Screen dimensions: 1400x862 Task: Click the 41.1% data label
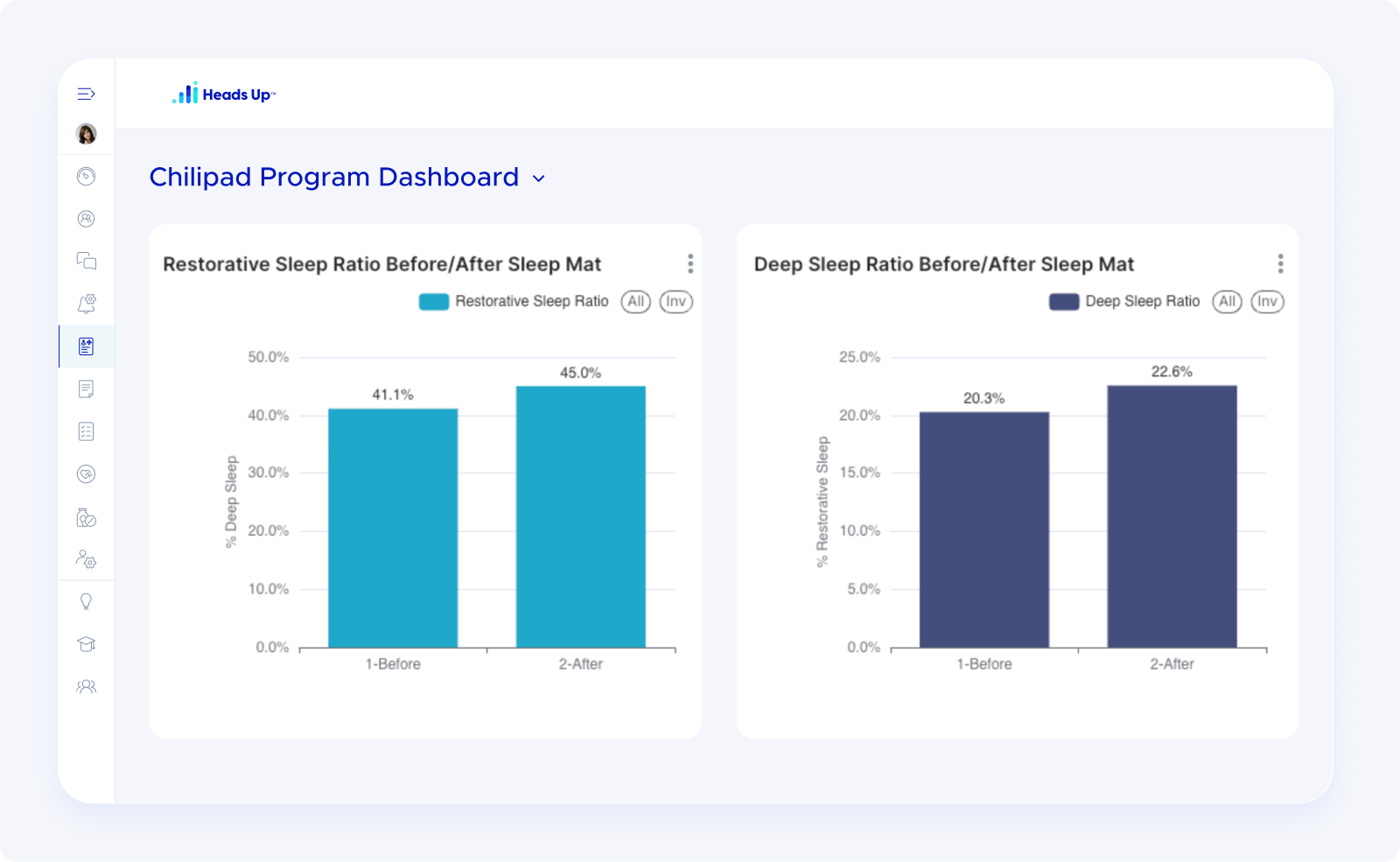[x=393, y=395]
